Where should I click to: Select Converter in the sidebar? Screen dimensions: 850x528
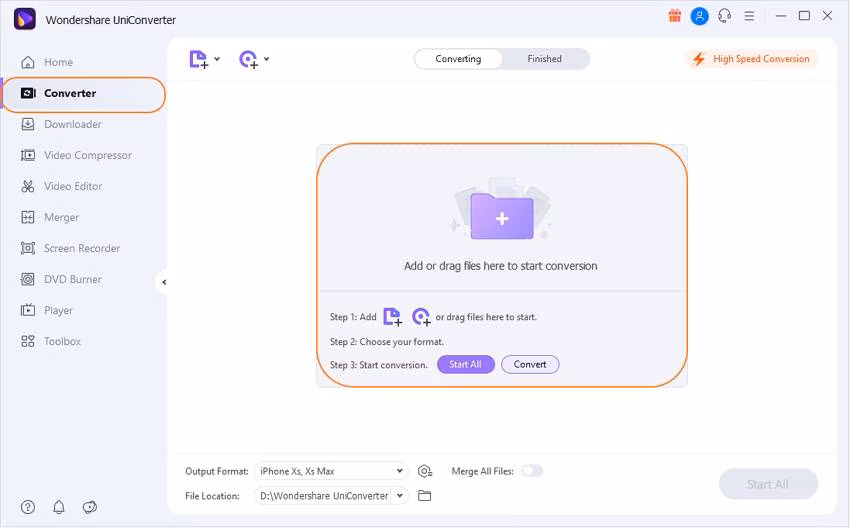click(84, 94)
